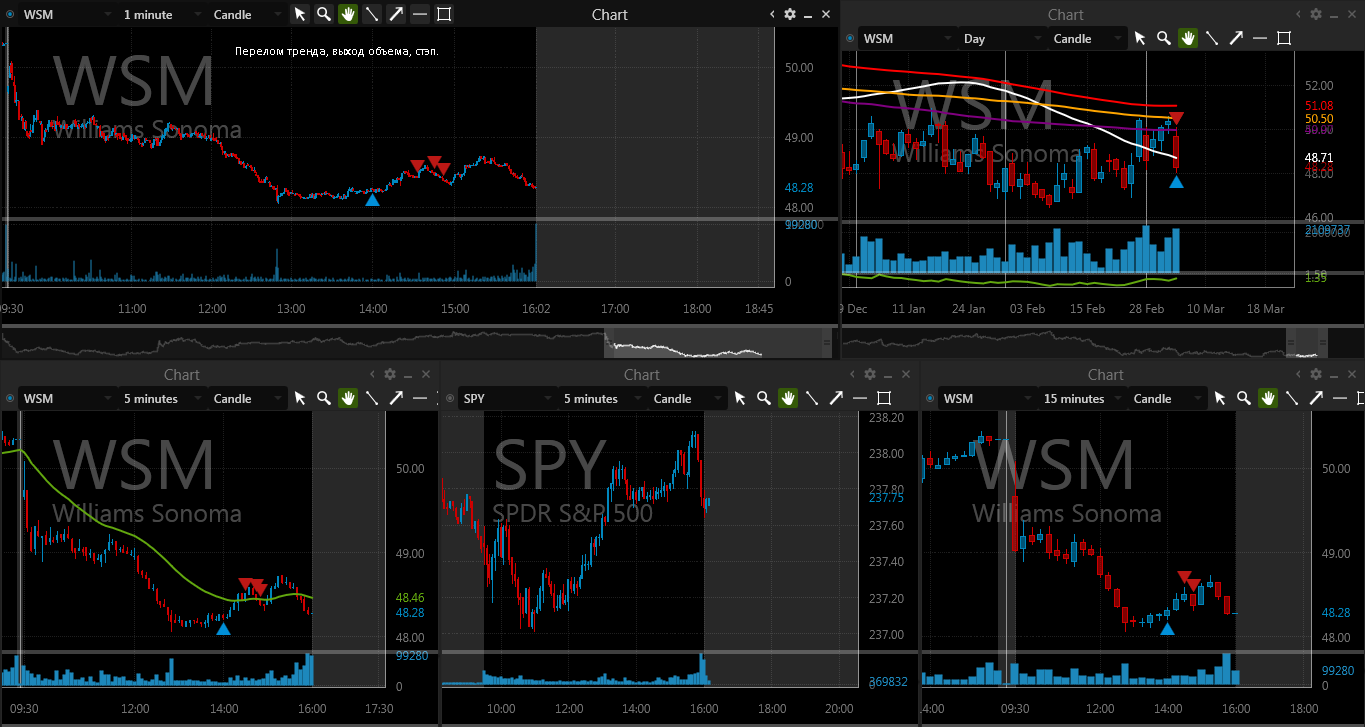Viewport: 1365px width, 727px height.
Task: Open settings gear of WSM Day chart
Action: [x=1316, y=14]
